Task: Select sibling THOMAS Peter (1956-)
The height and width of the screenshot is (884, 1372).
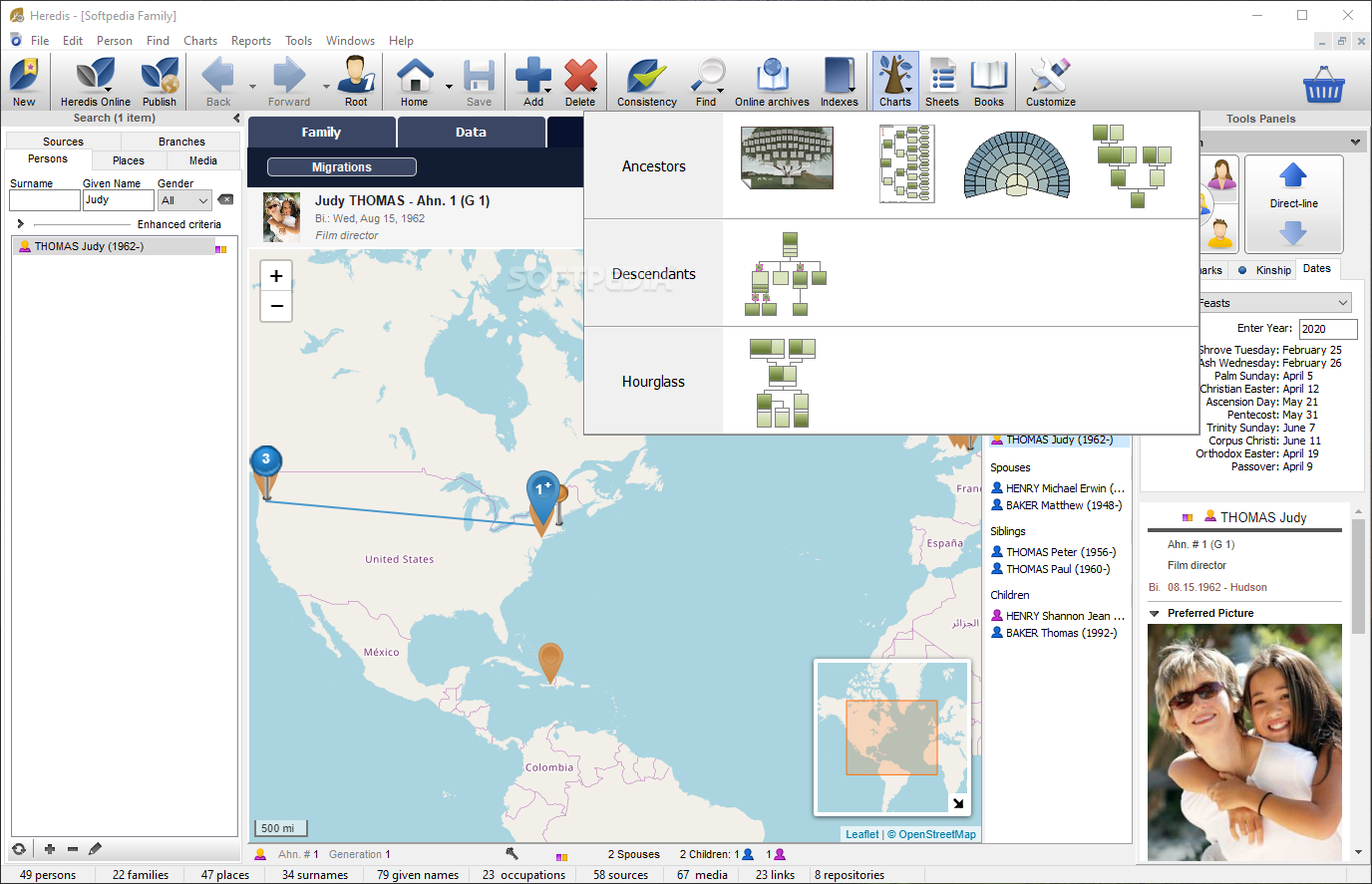Action: (x=1060, y=552)
